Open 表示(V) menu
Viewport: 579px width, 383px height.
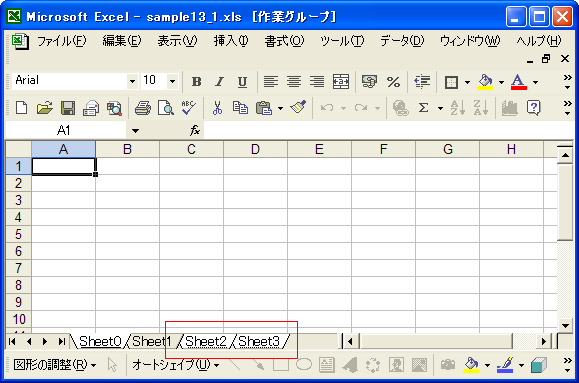(177, 41)
